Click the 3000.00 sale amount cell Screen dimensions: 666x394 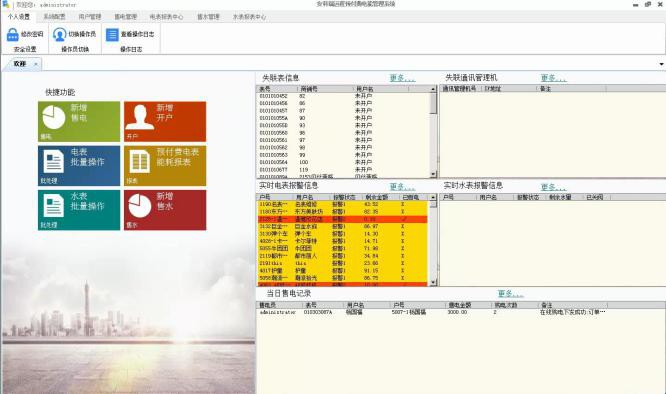click(457, 312)
